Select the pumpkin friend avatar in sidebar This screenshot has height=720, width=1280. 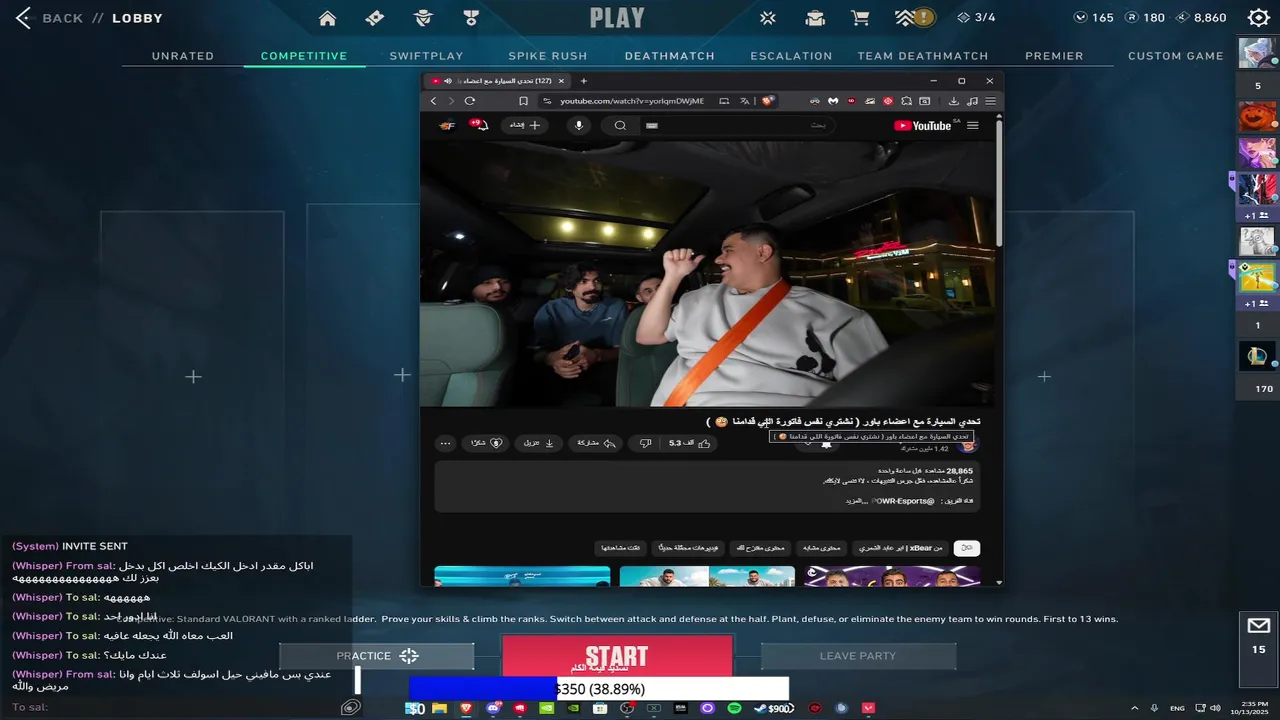coord(1257,118)
